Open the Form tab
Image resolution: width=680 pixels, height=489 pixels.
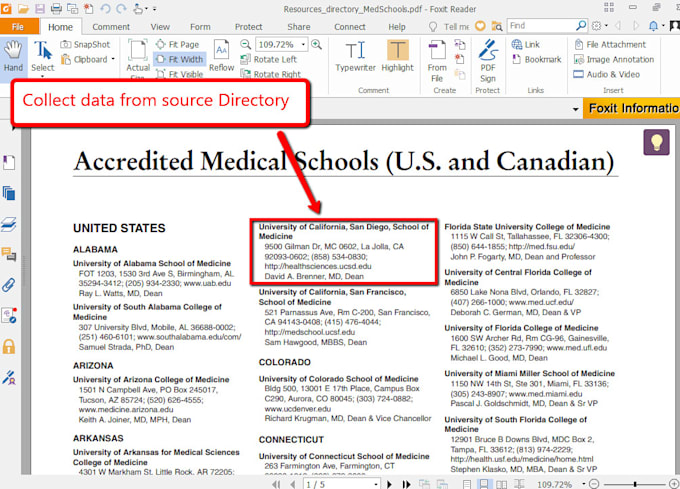coord(200,27)
